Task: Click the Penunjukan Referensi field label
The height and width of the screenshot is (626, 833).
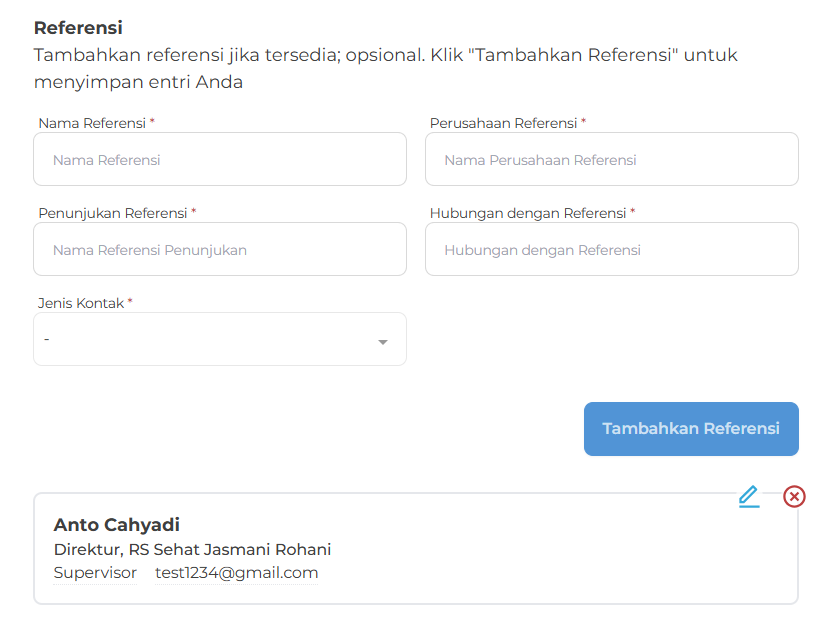Action: 113,213
